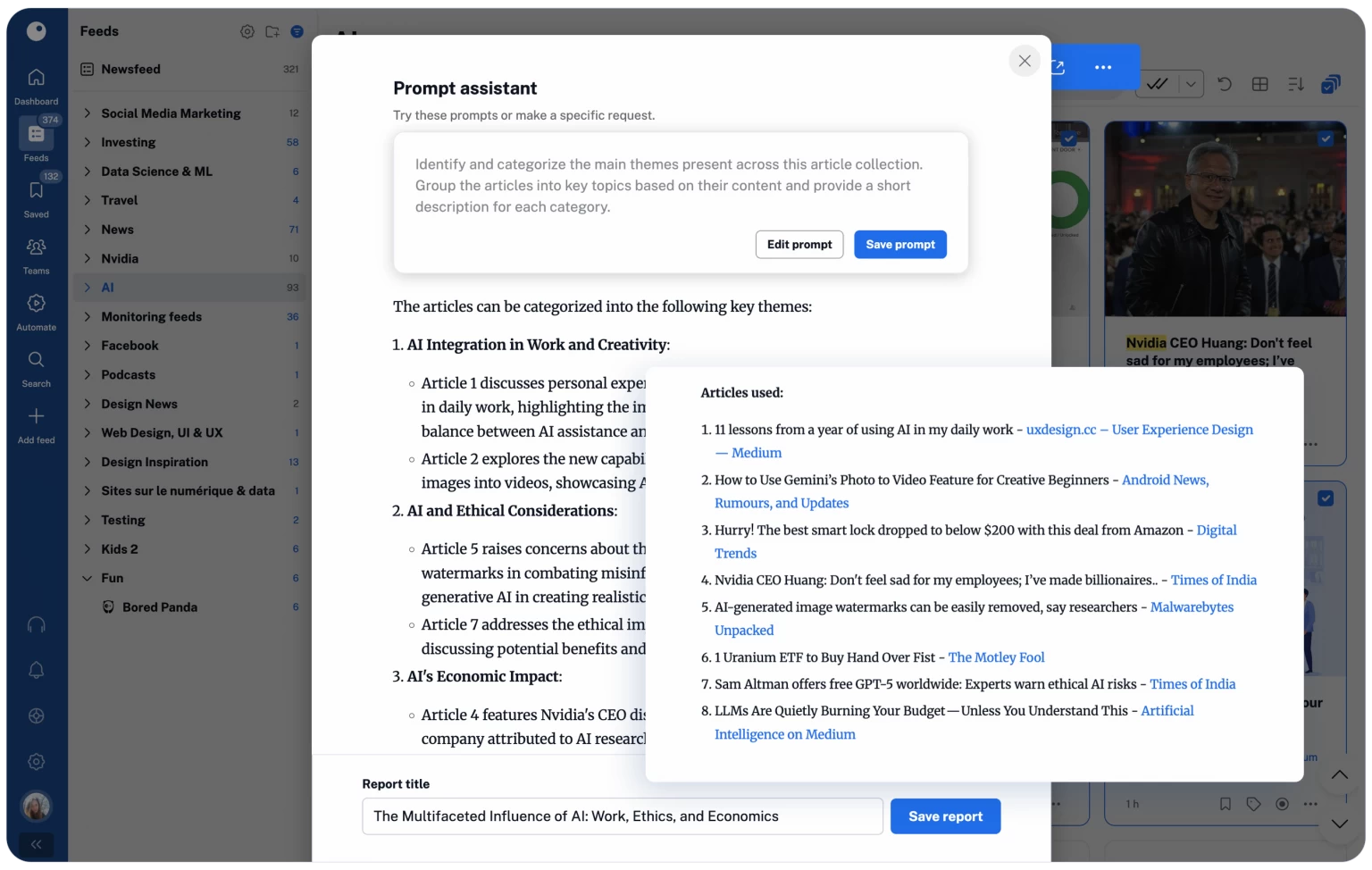Click the stacked select-all articles toggle
This screenshot has height=870, width=1372.
pyautogui.click(x=1331, y=83)
